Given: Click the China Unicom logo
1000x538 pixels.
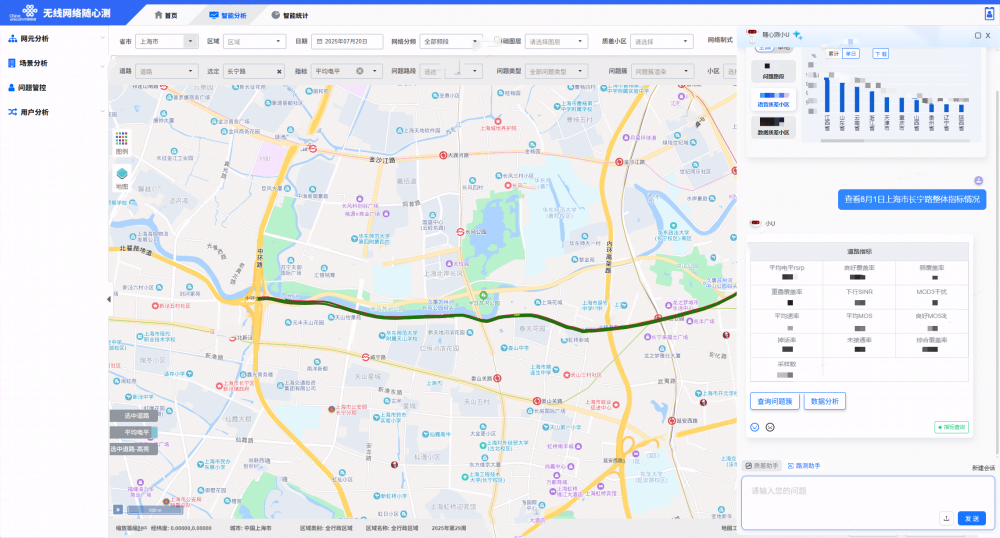Looking at the screenshot, I should point(24,12).
